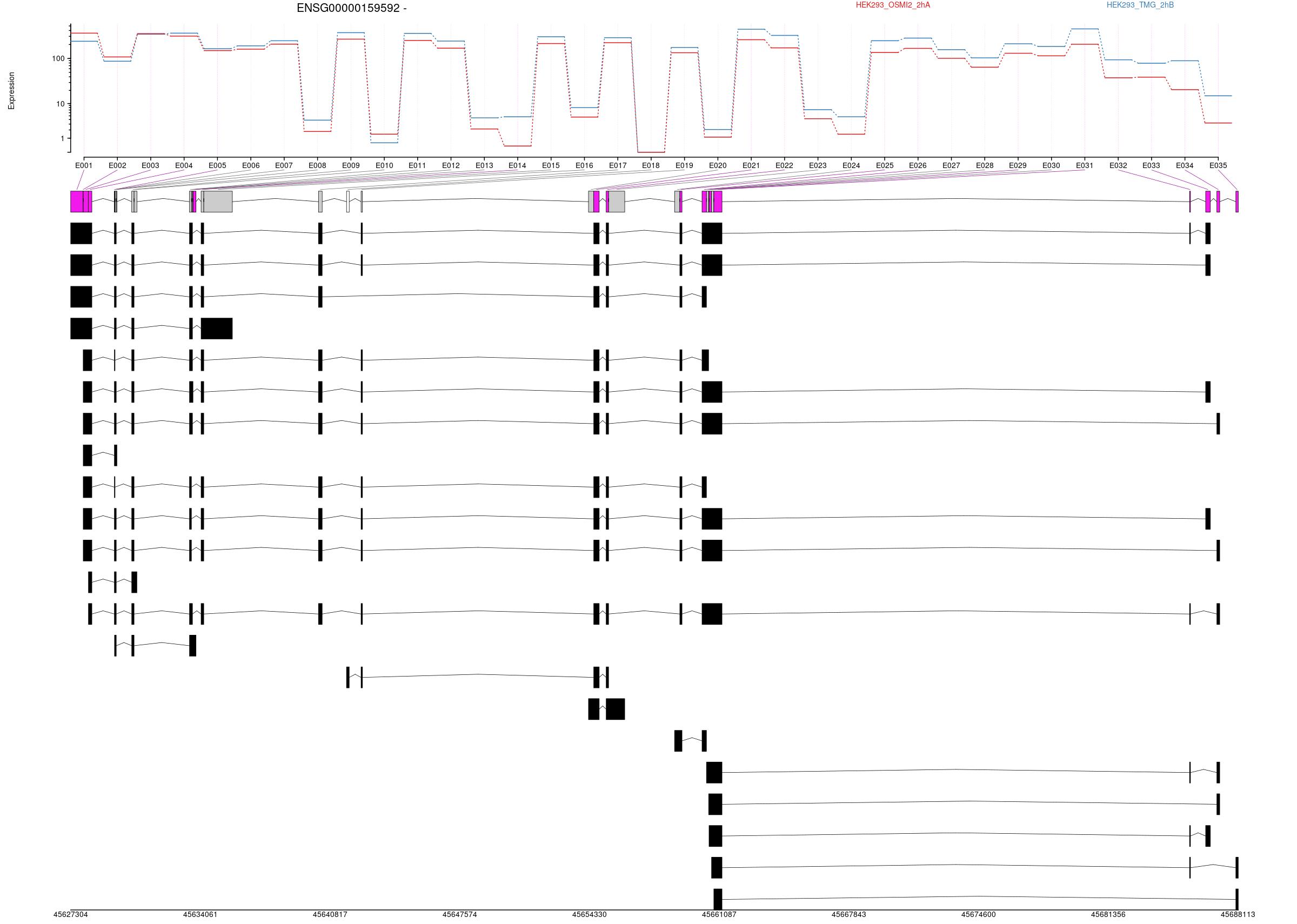Click the exon label E022

[784, 165]
